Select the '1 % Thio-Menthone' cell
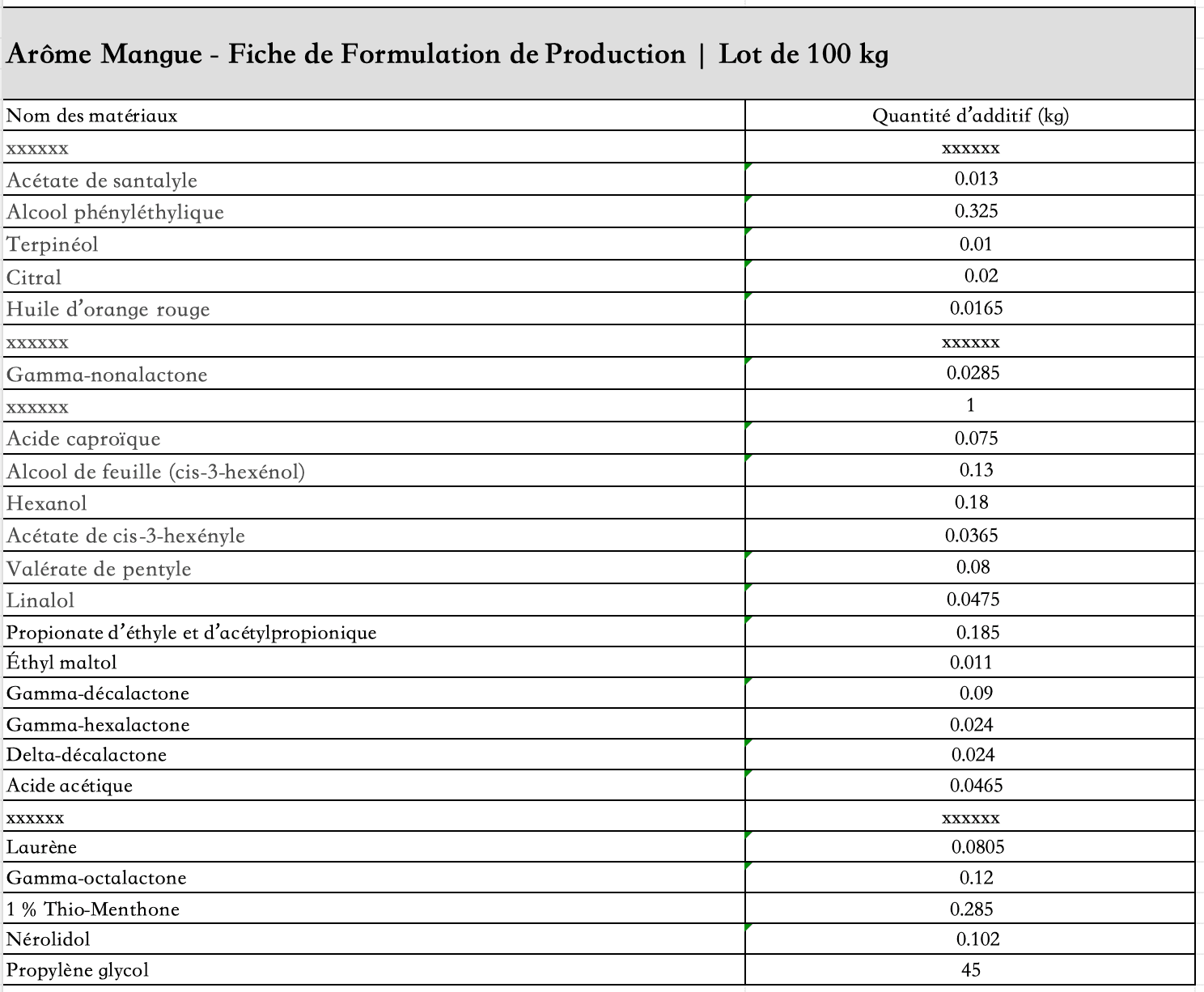1204x992 pixels. coord(373,909)
